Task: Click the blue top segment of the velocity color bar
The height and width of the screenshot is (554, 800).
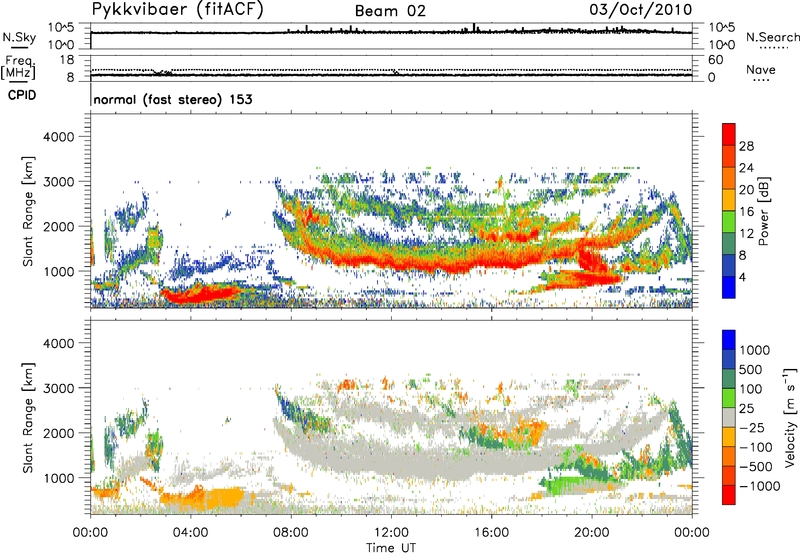Action: [x=729, y=340]
